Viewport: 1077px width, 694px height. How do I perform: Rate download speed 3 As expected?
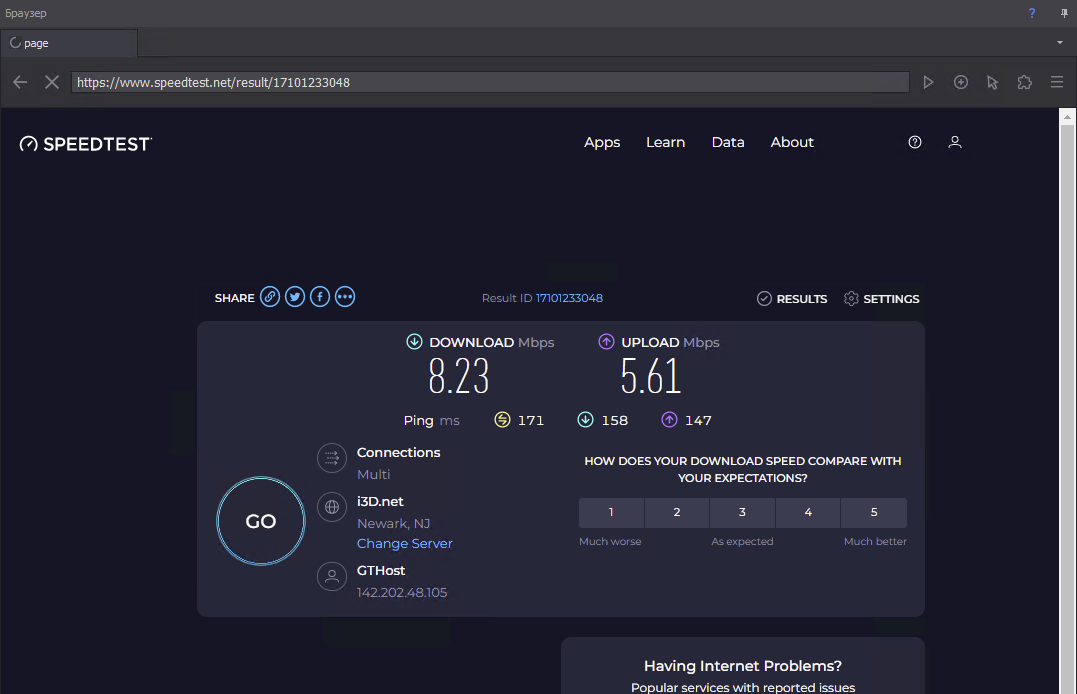click(x=742, y=512)
